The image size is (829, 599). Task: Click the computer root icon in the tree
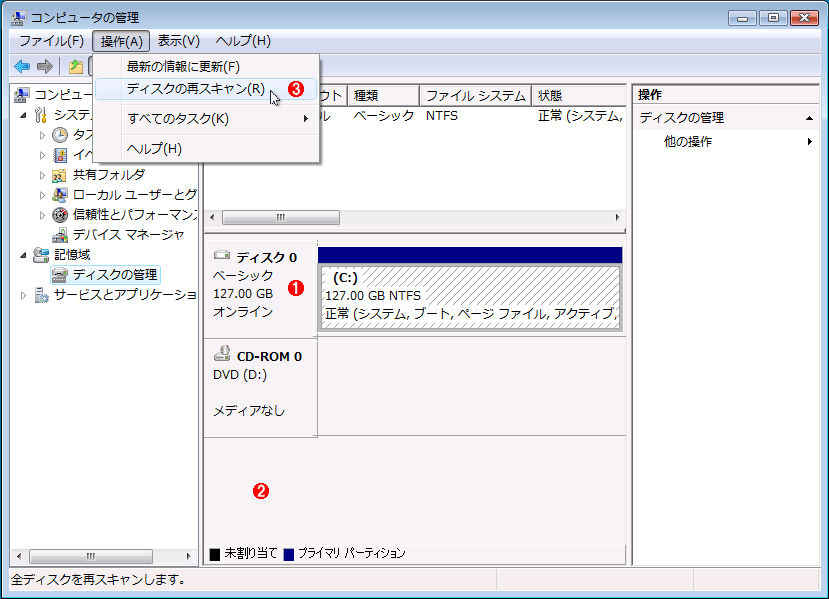(21, 95)
